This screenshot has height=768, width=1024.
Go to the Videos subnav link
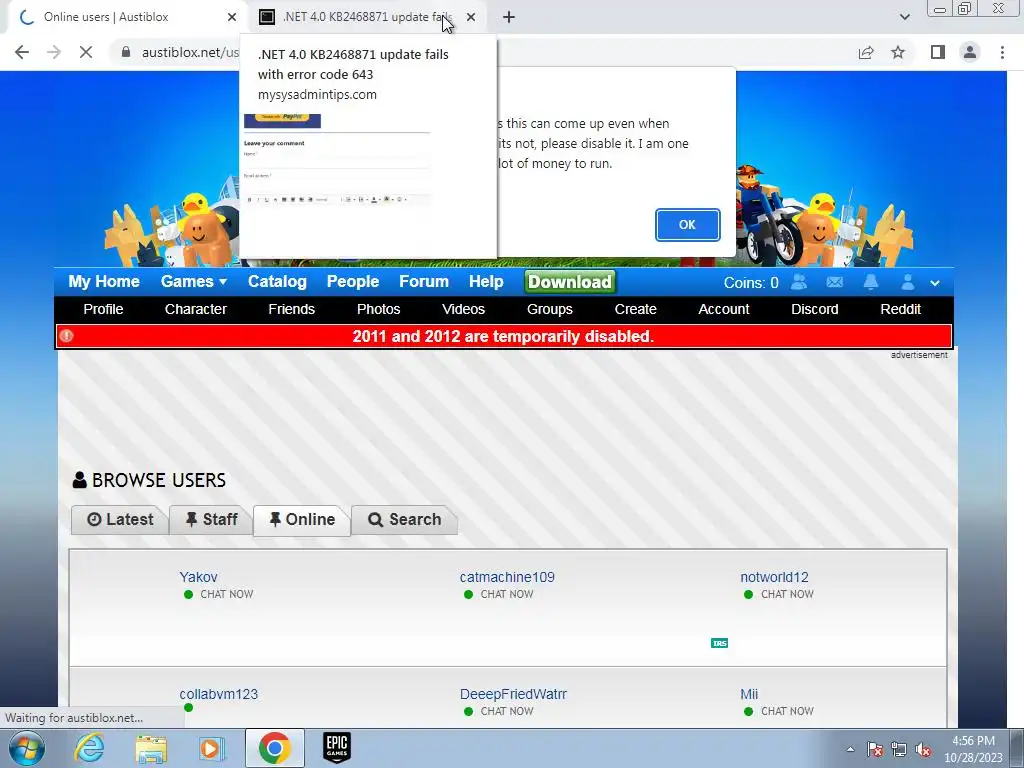(463, 309)
